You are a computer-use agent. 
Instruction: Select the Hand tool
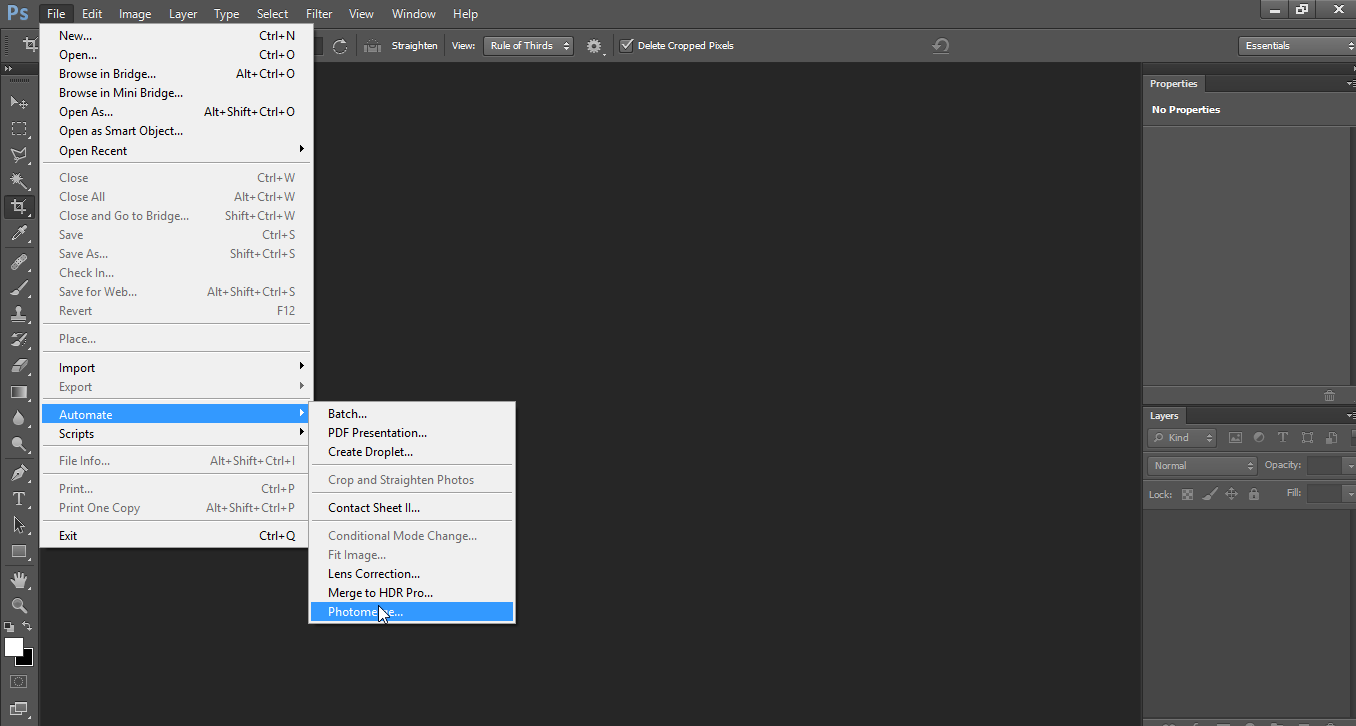pos(19,580)
